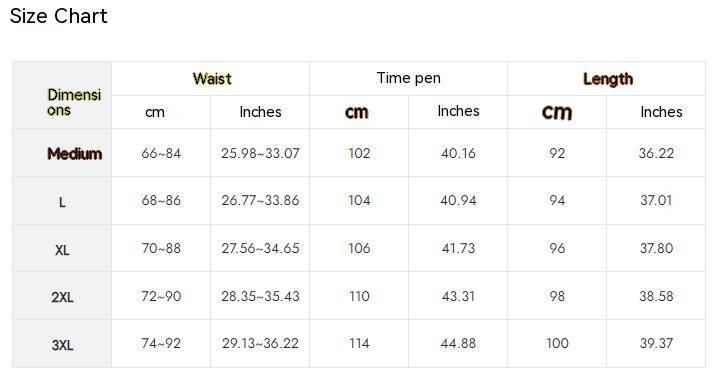Click the Time pen column header
Image resolution: width=725 pixels, height=391 pixels.
click(x=408, y=78)
